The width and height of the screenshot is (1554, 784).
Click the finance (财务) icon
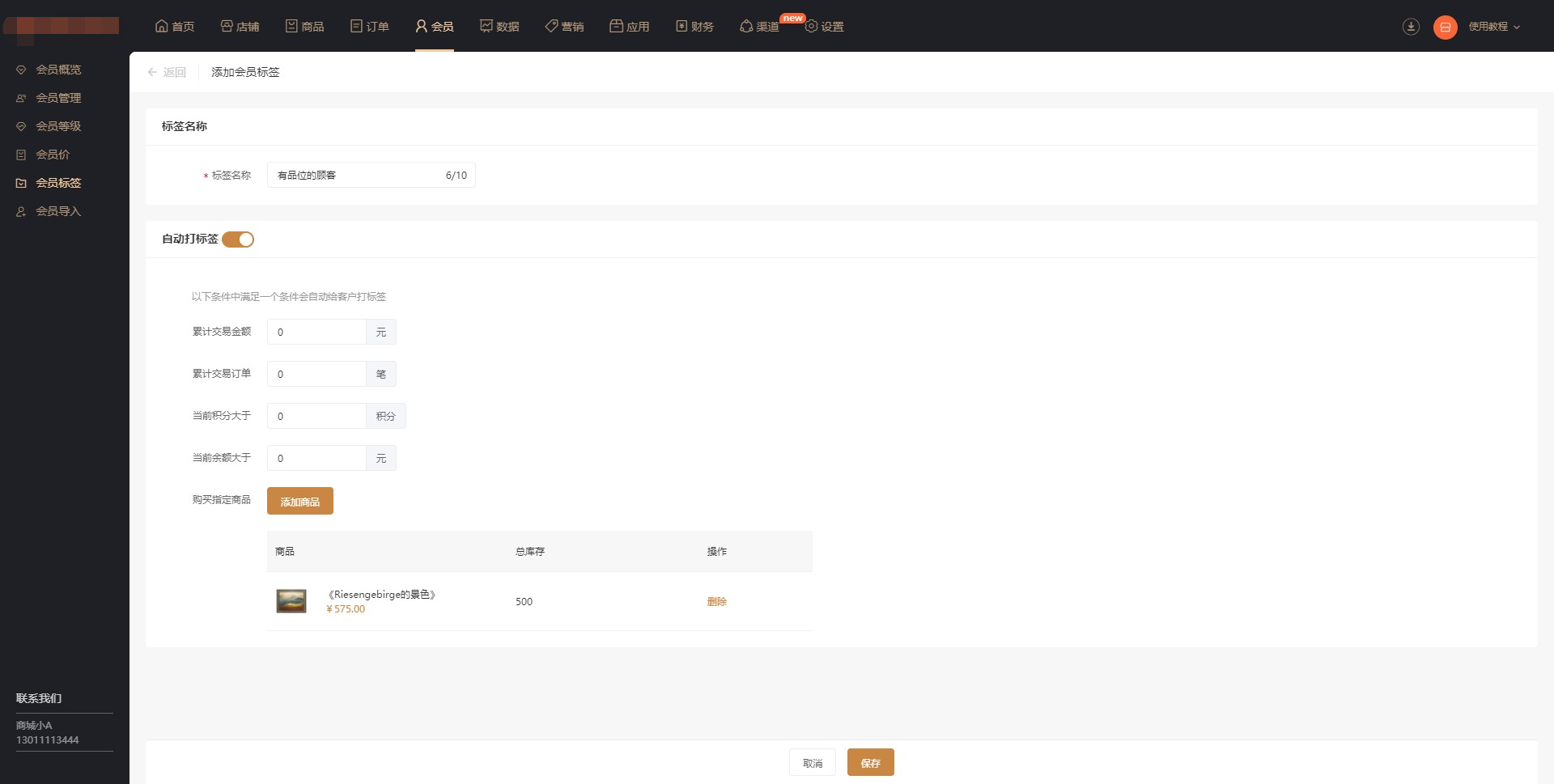(681, 26)
